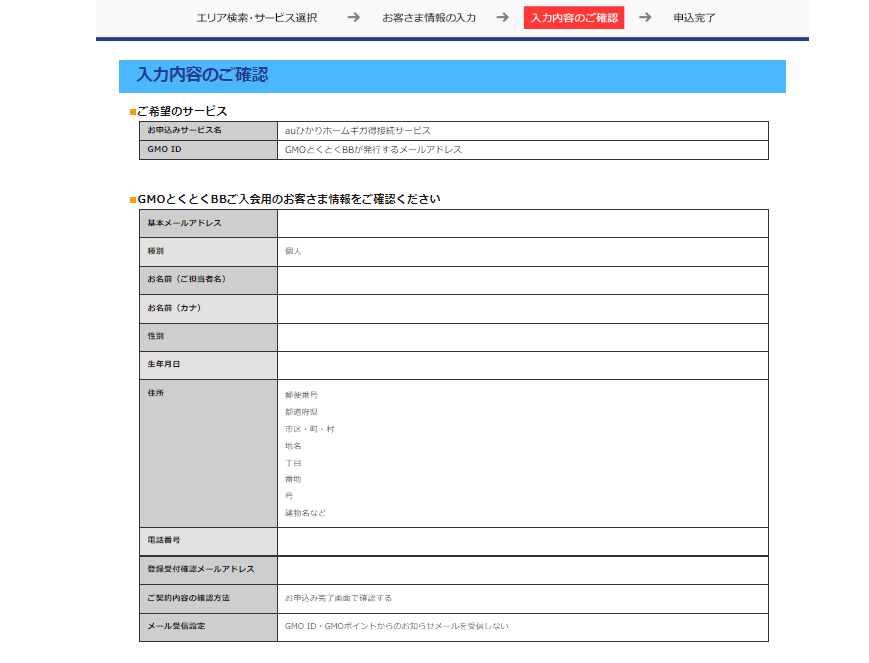Click the お申込みサービス名 label cell
The image size is (869, 663).
pyautogui.click(x=208, y=130)
